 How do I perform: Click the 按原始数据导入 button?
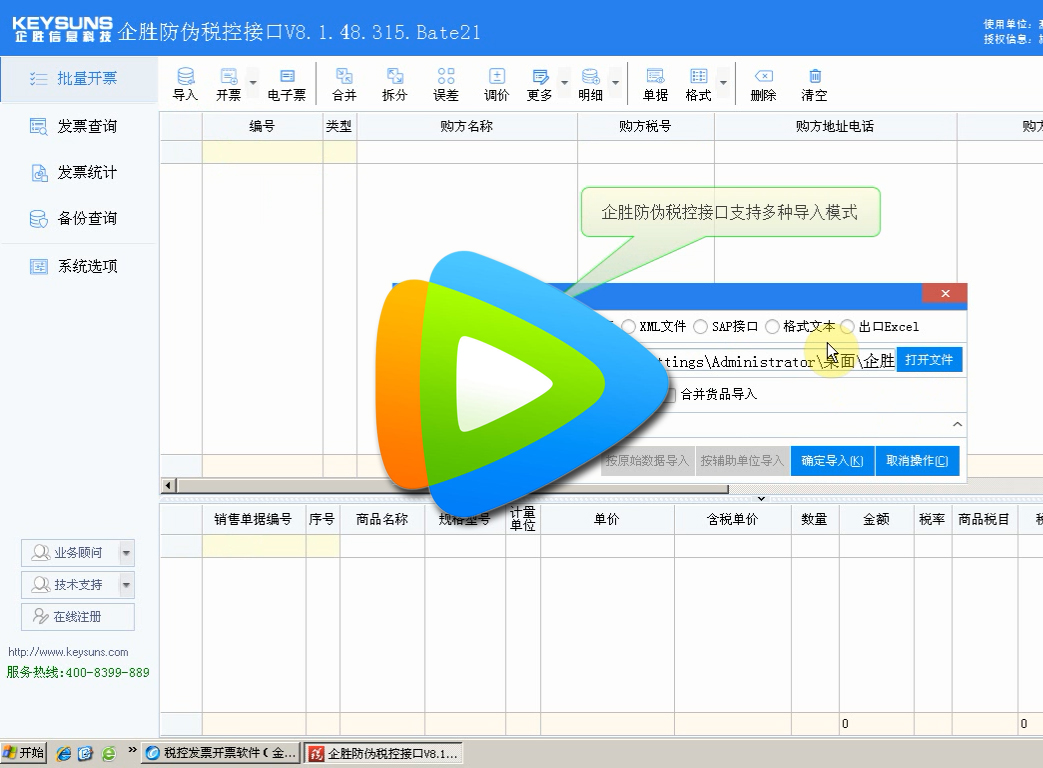[647, 461]
